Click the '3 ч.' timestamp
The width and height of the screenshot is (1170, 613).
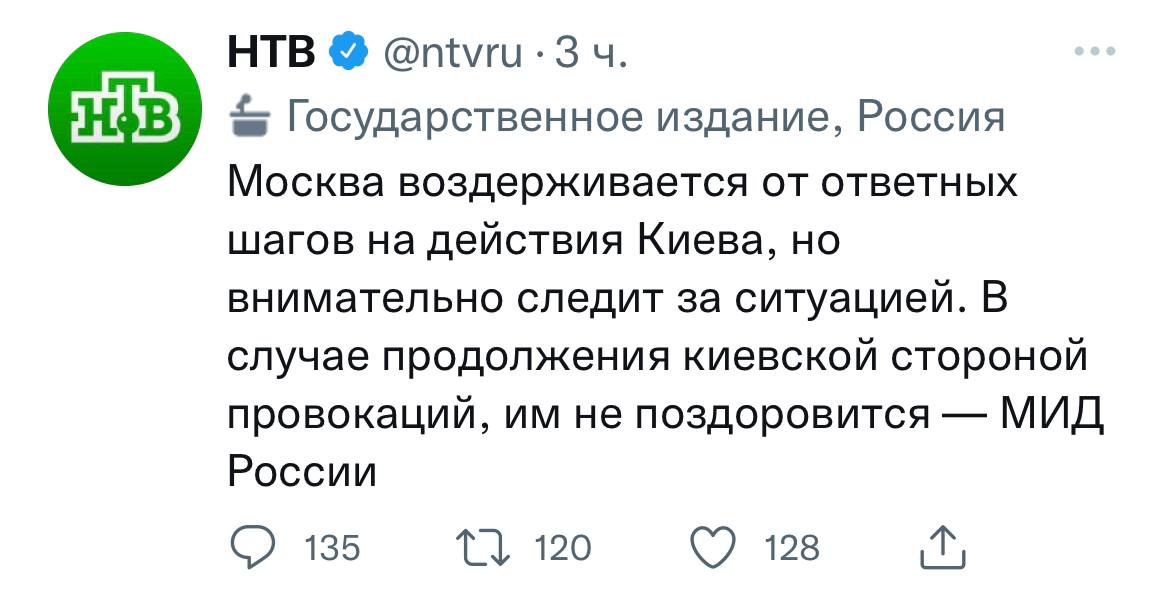590,51
